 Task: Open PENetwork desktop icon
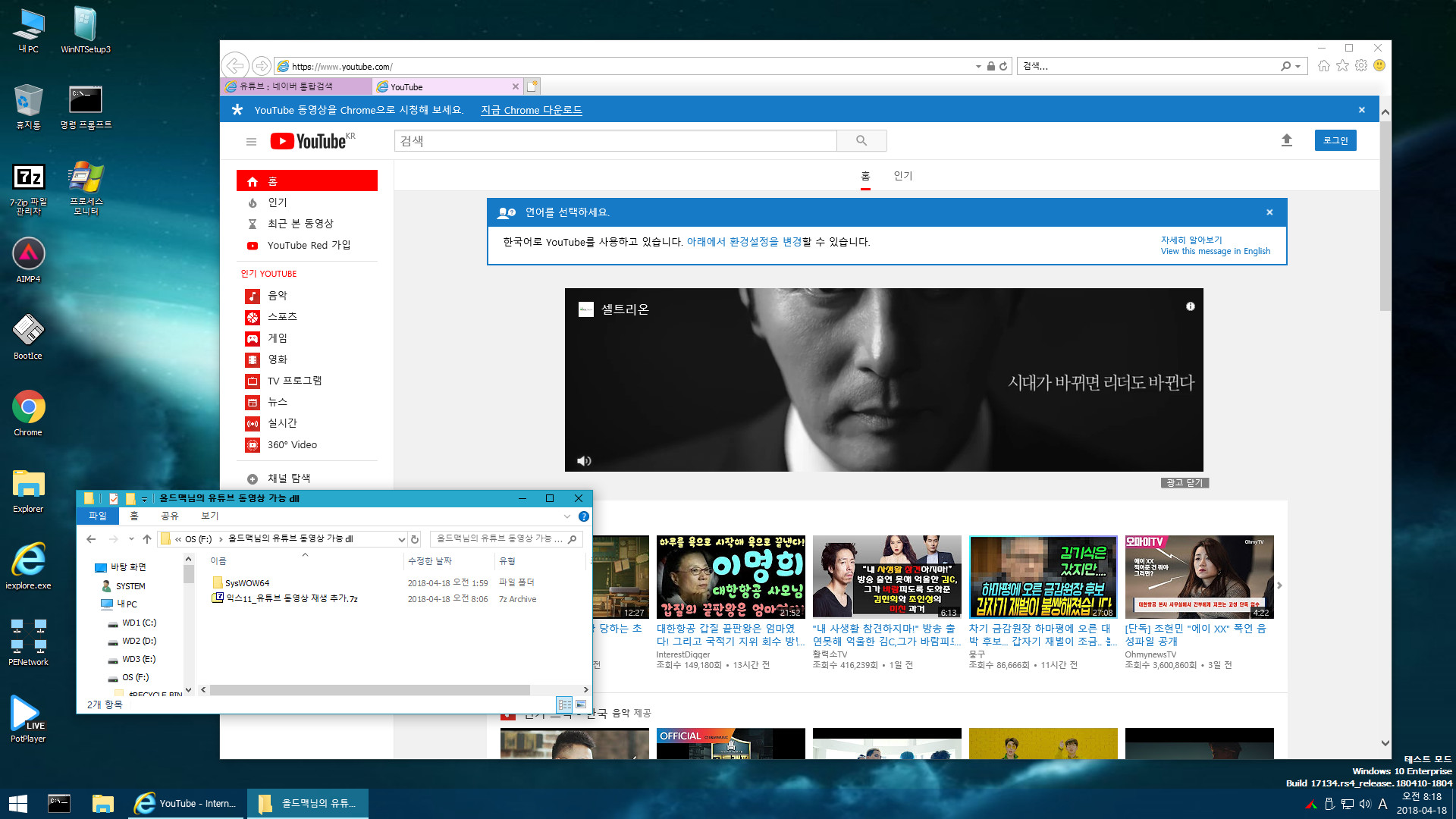28,643
